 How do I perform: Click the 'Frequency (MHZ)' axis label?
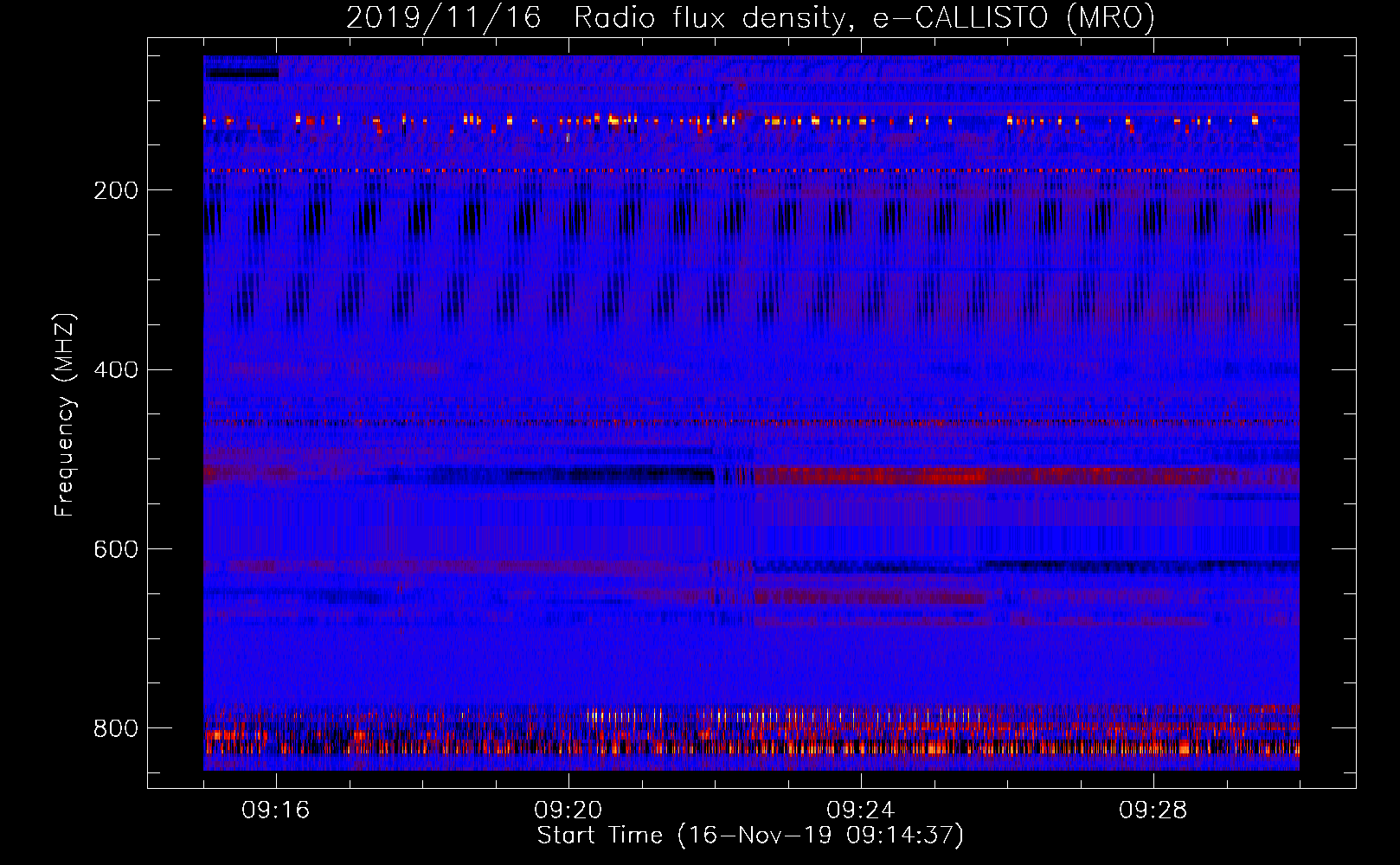click(x=64, y=415)
